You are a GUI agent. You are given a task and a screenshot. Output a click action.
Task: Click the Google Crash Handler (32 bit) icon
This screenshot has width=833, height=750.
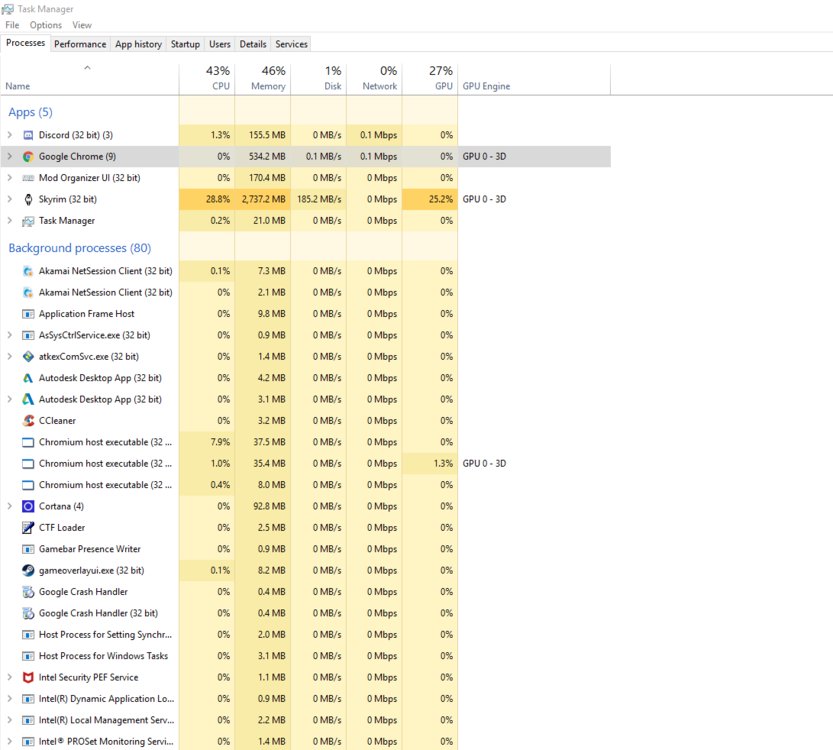[x=28, y=613]
